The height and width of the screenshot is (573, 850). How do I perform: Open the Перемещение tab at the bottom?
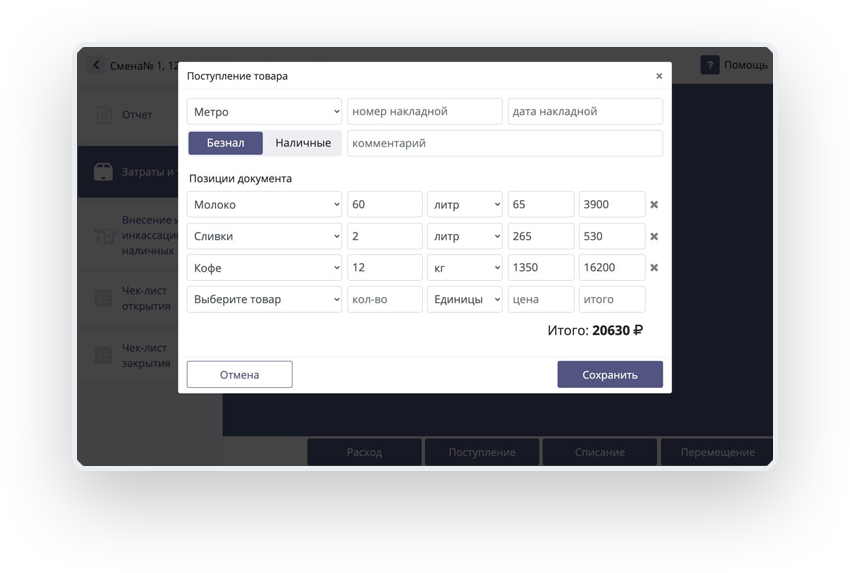click(x=717, y=452)
